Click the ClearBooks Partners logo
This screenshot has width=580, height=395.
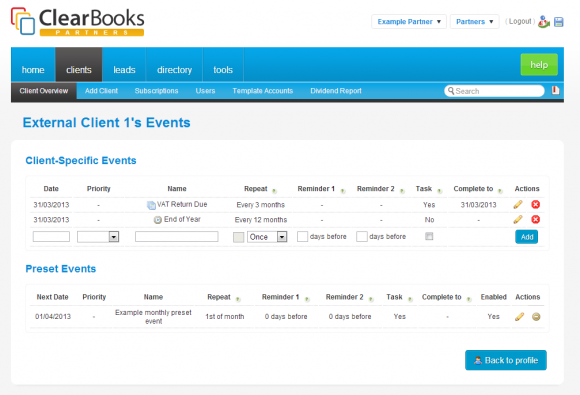pyautogui.click(x=77, y=22)
